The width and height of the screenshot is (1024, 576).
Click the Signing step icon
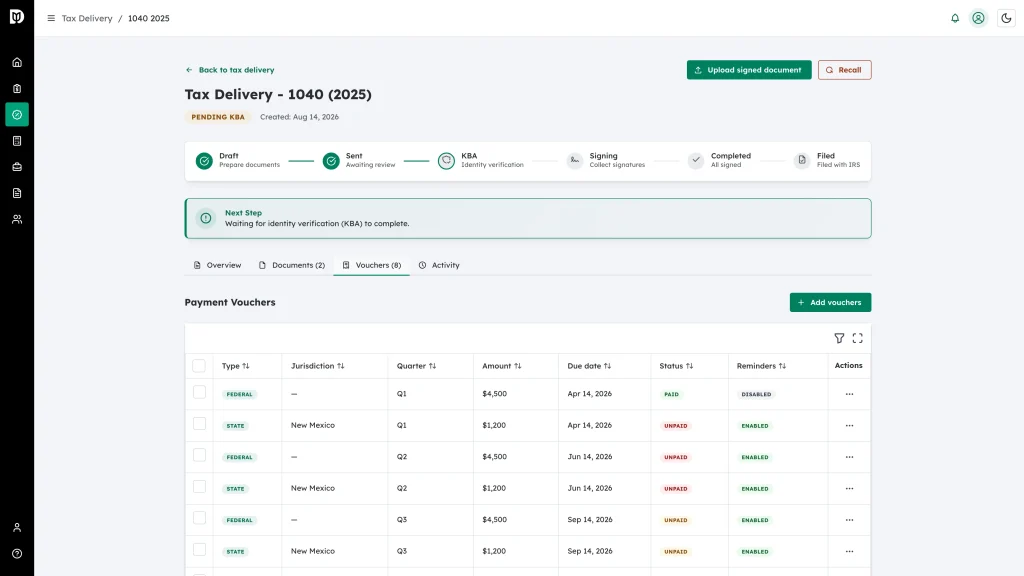coord(575,161)
